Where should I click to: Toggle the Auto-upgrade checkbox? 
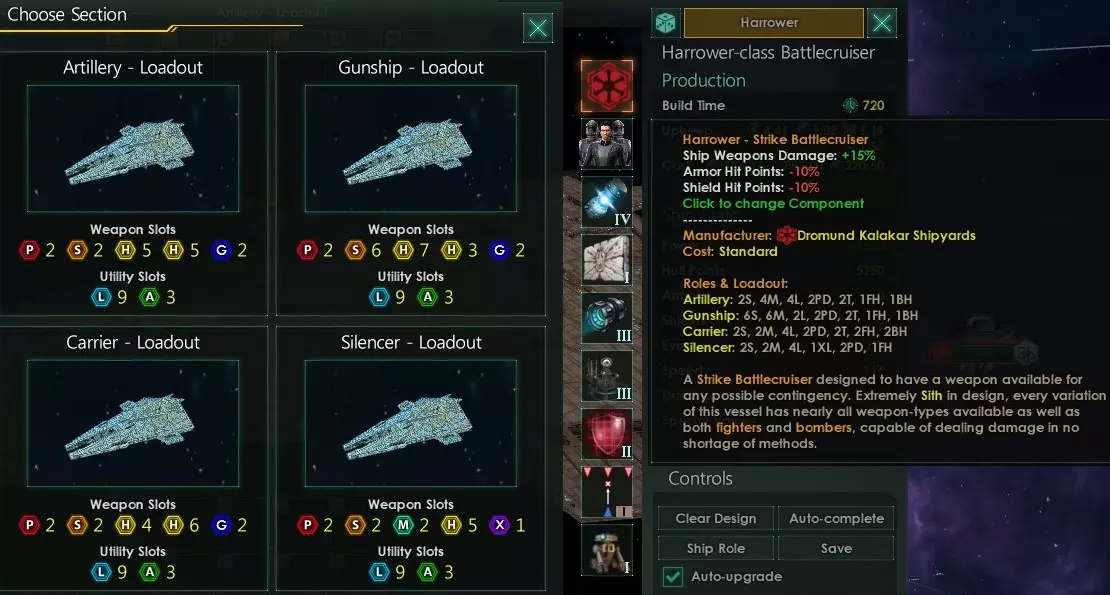(673, 577)
